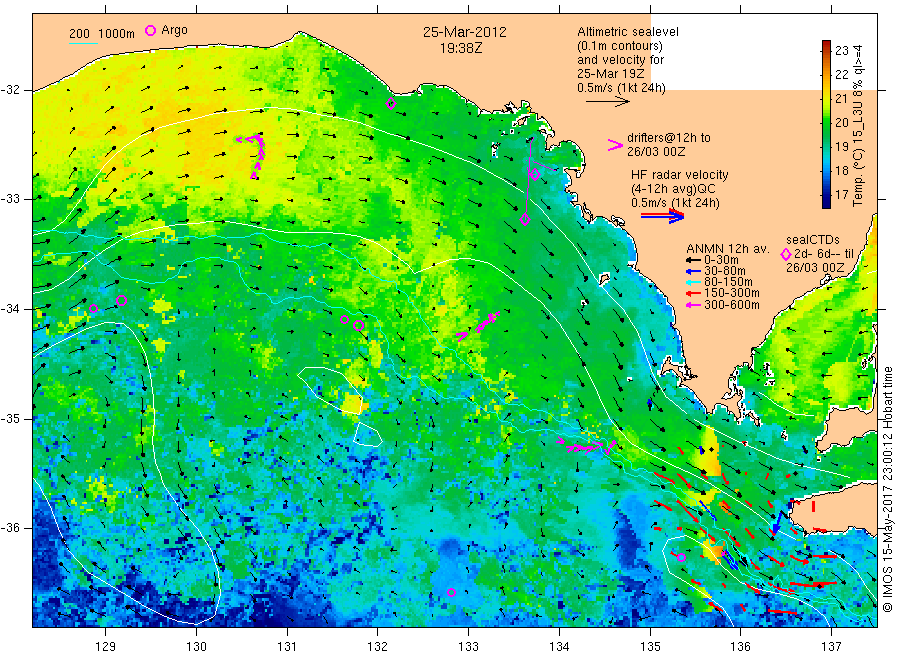The width and height of the screenshot is (900, 660).
Task: Click the HF radar velocity label
Action: click(x=680, y=174)
